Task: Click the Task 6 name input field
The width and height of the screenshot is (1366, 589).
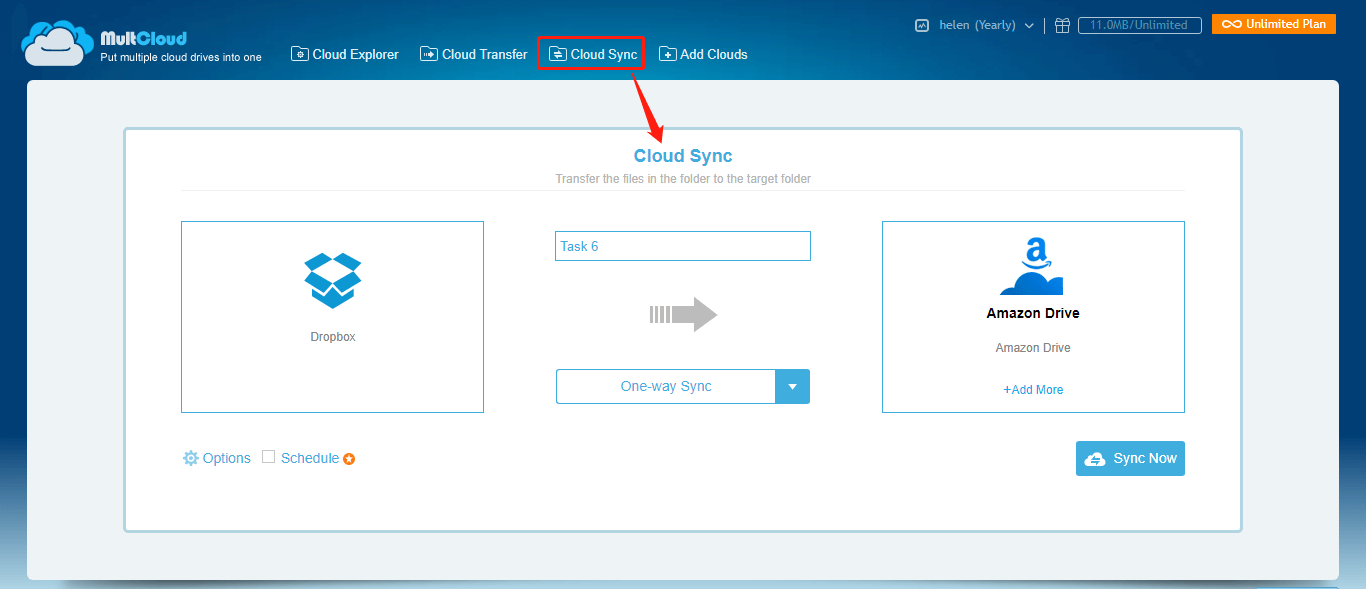Action: click(x=683, y=245)
